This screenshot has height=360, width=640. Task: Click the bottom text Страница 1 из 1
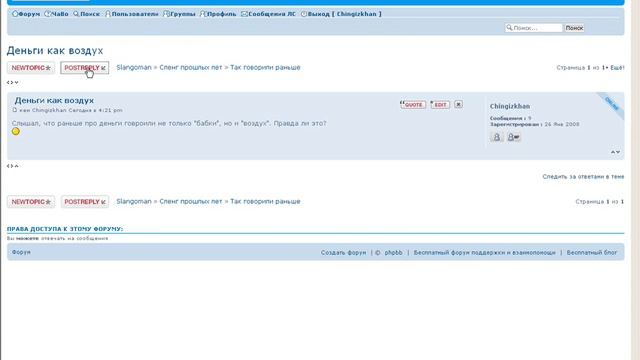click(600, 202)
